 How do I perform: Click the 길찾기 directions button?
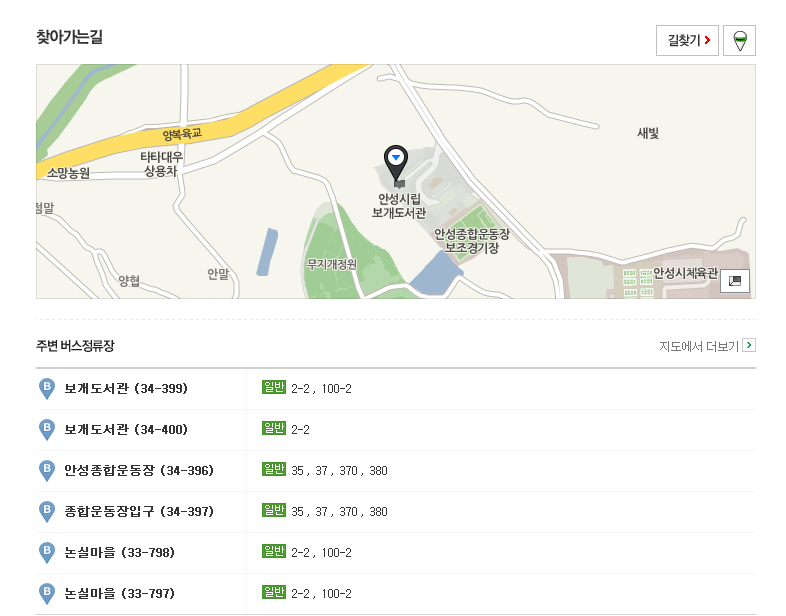[x=687, y=41]
